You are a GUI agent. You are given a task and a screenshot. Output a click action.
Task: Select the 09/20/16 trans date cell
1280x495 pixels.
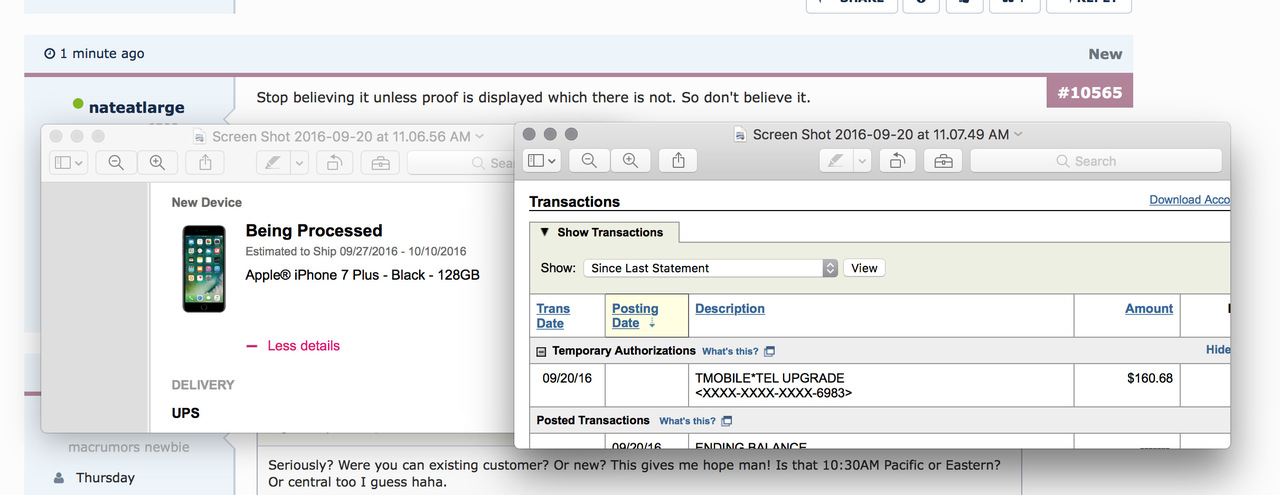[x=567, y=378]
